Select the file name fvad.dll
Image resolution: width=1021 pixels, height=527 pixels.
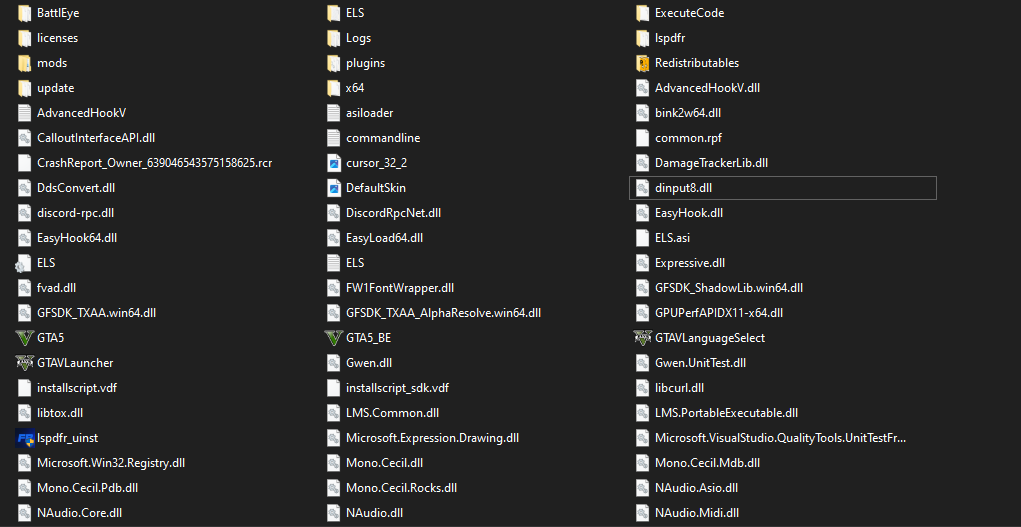[57, 288]
